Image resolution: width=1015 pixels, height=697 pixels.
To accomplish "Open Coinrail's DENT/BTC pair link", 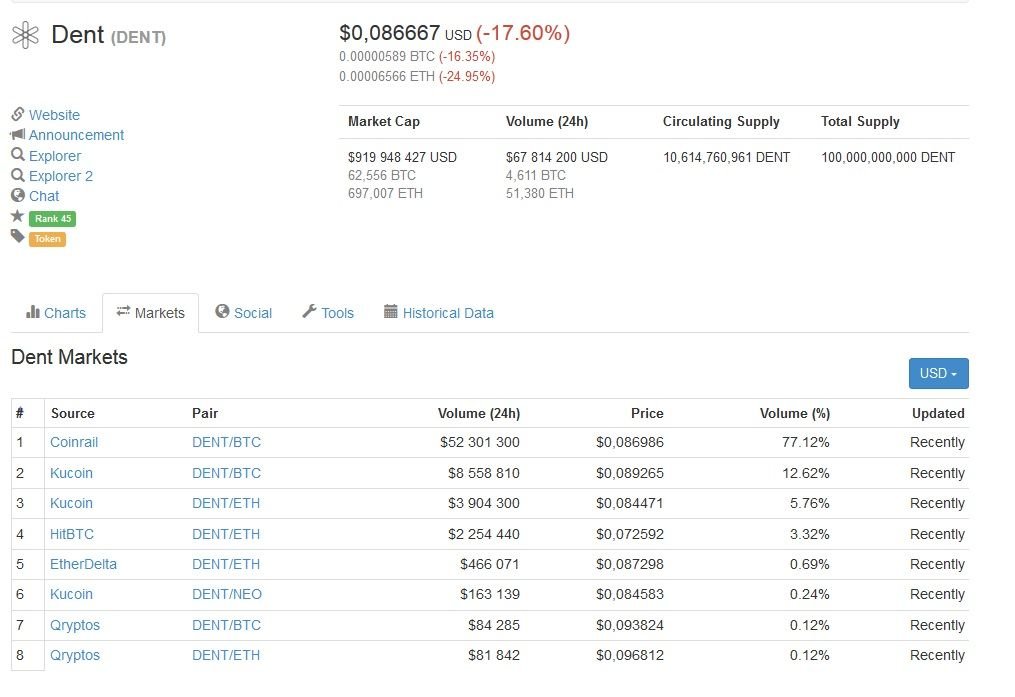I will 227,442.
